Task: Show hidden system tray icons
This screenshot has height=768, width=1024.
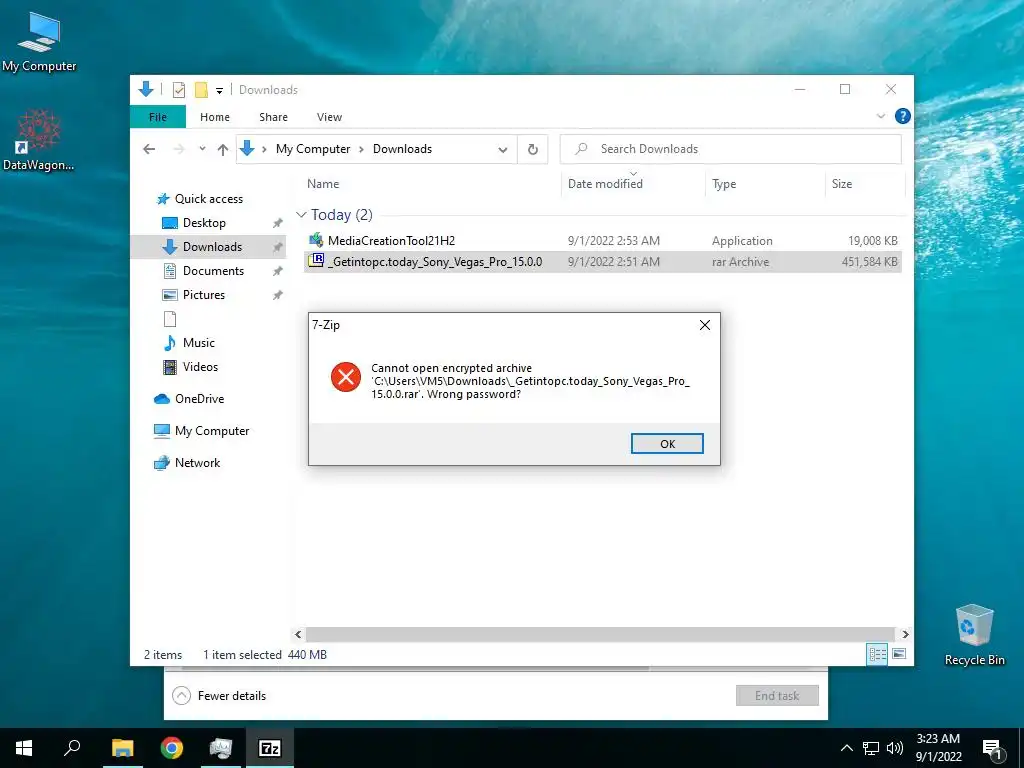Action: [x=846, y=748]
